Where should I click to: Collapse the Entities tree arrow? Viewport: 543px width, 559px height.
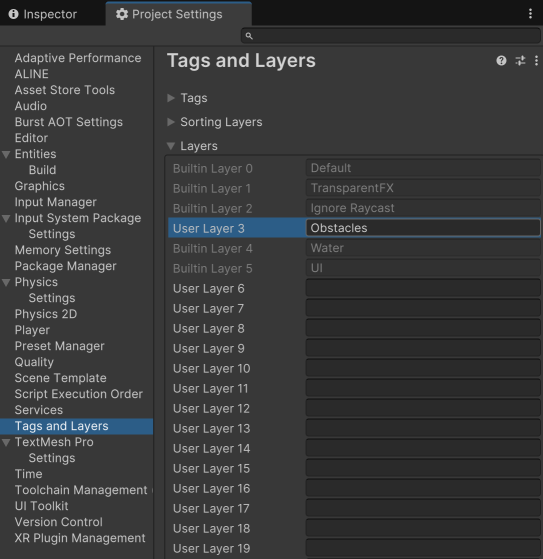click(6, 154)
